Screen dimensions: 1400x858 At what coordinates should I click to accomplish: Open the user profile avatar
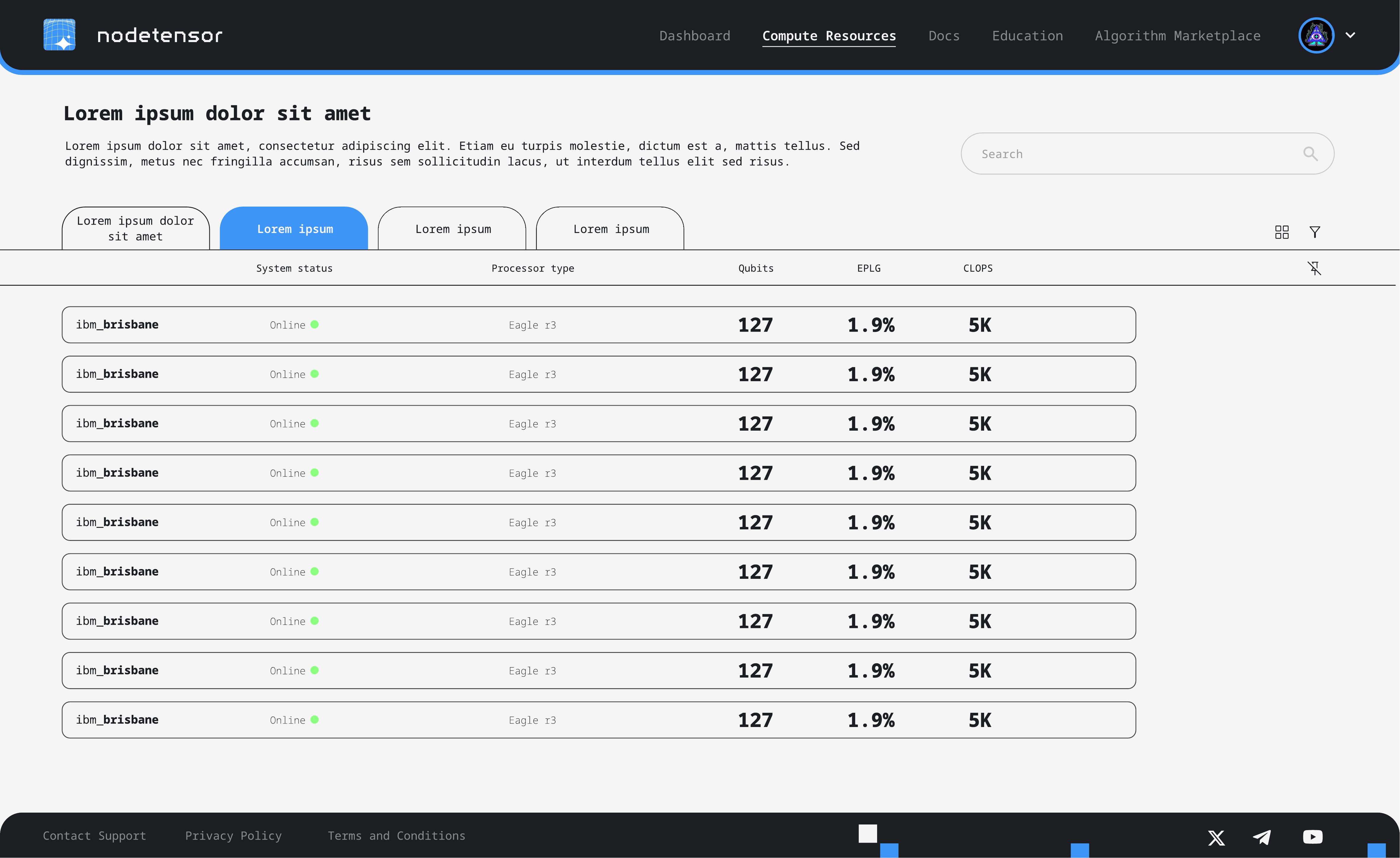point(1316,35)
